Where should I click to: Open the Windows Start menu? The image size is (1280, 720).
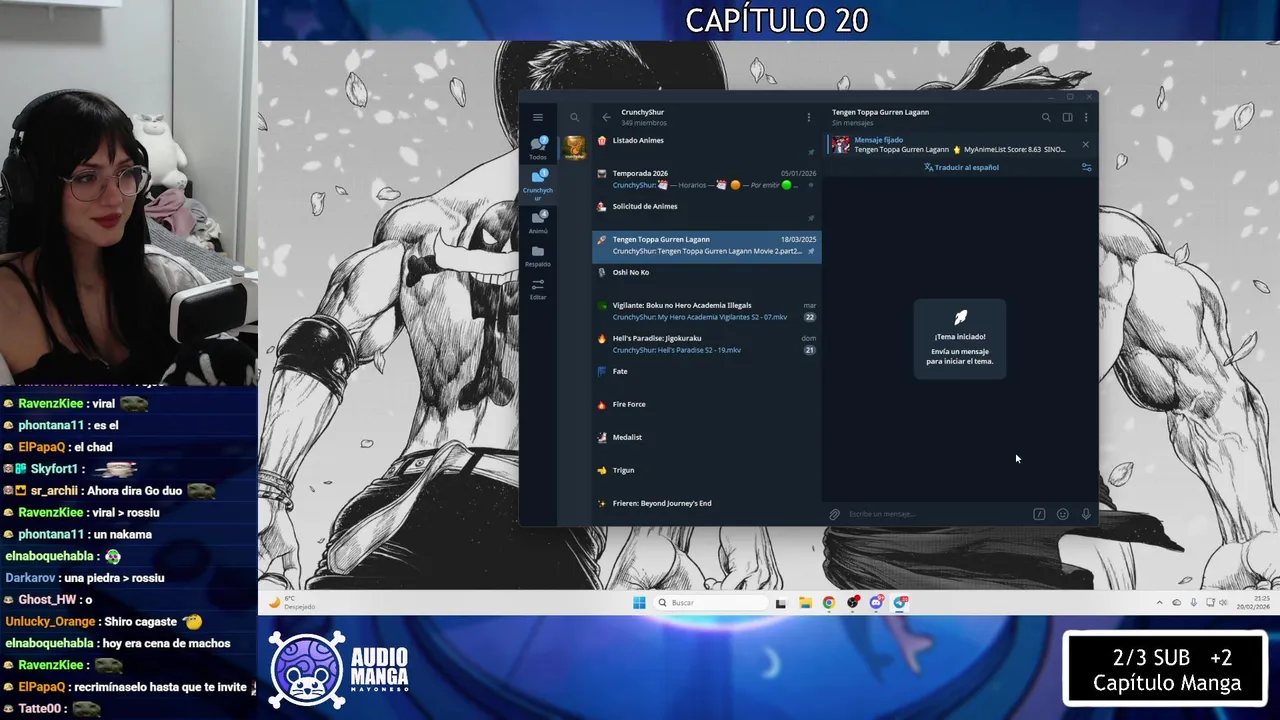pyautogui.click(x=639, y=602)
